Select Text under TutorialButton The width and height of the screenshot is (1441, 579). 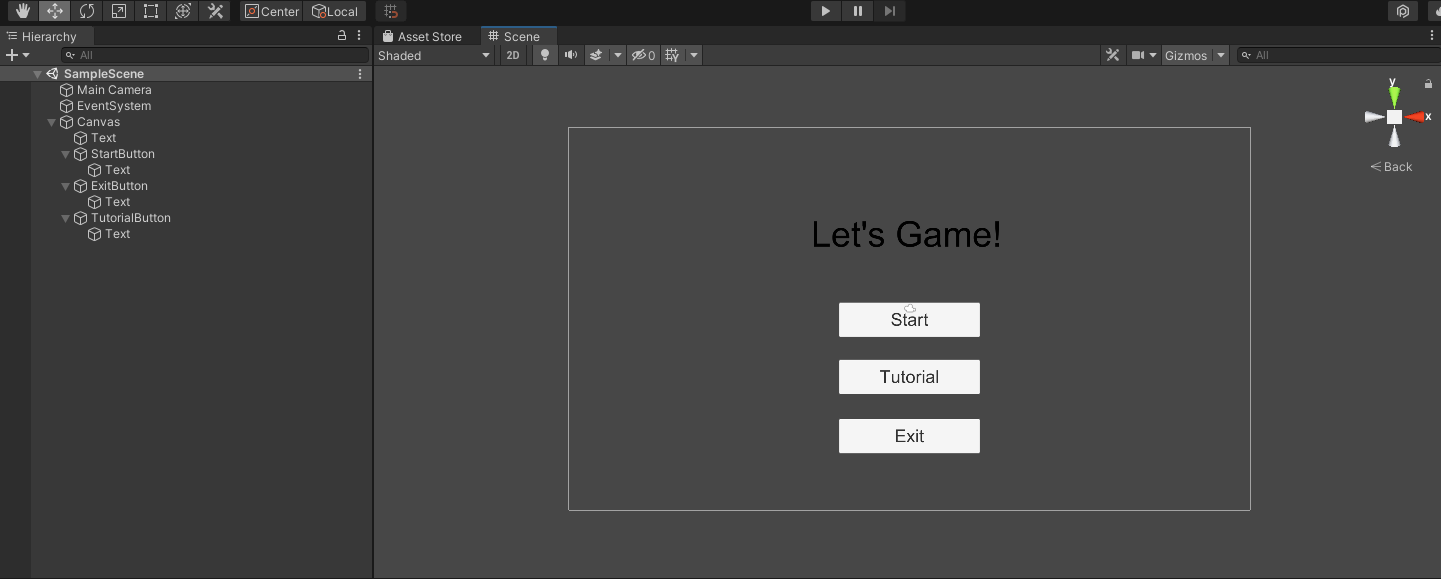tap(117, 234)
